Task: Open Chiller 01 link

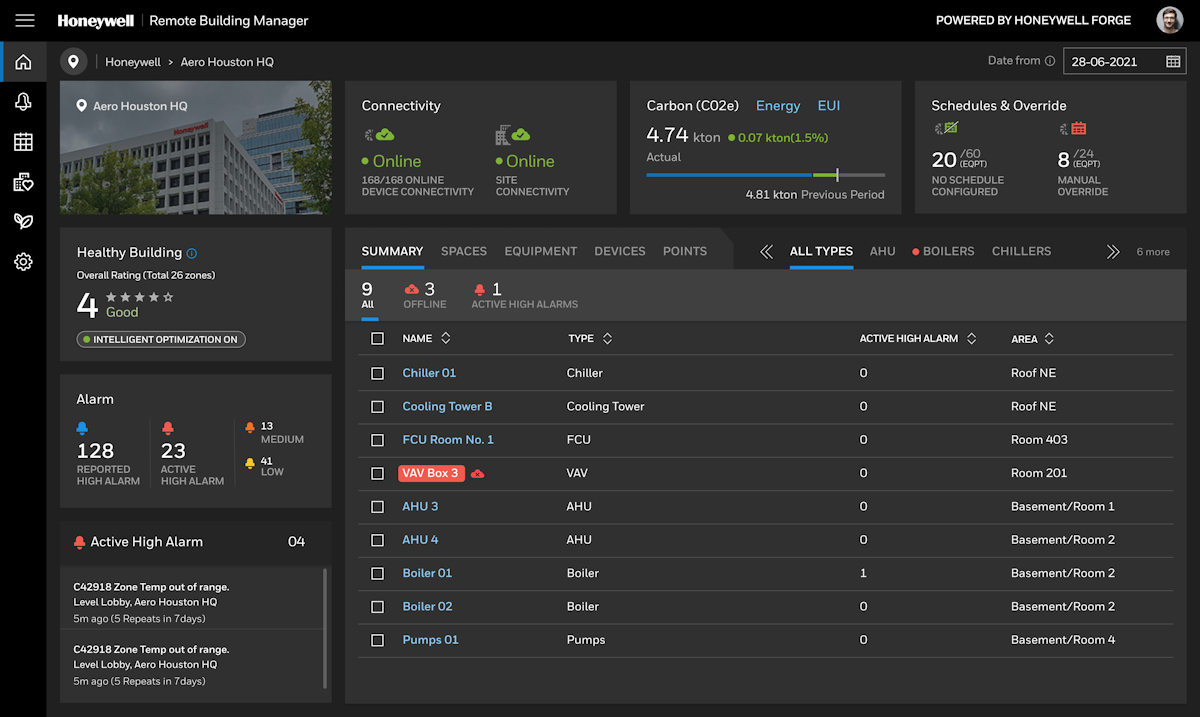Action: 429,373
